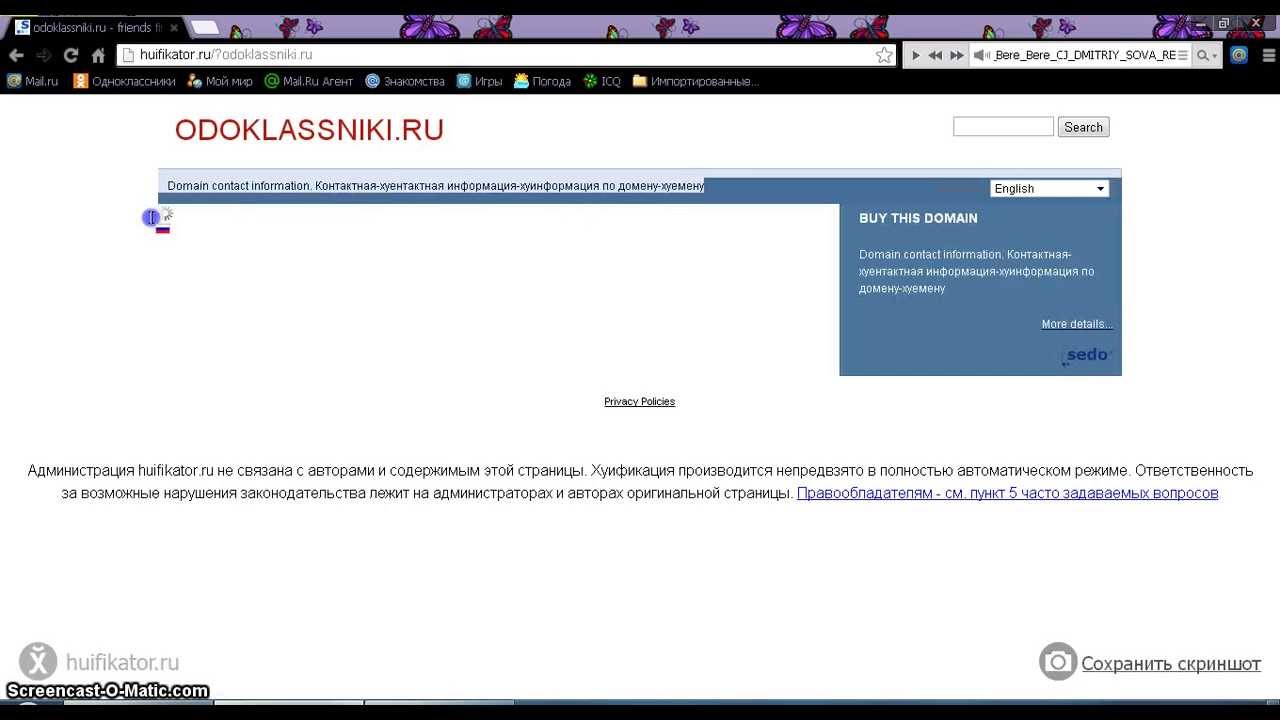1280x720 pixels.
Task: Play the music track in the toolbar
Action: (x=915, y=55)
